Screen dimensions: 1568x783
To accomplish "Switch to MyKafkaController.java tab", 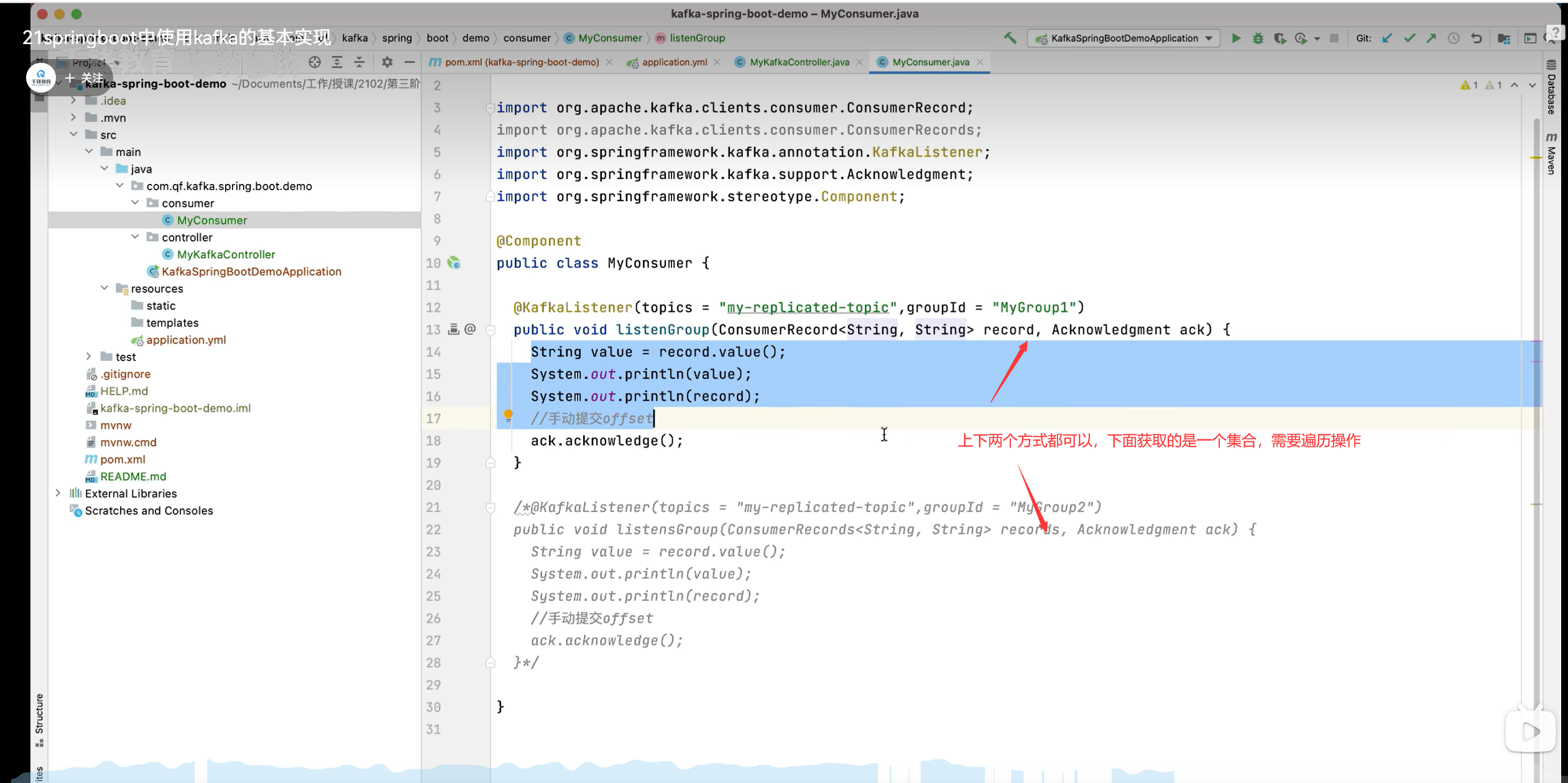I will pos(799,62).
